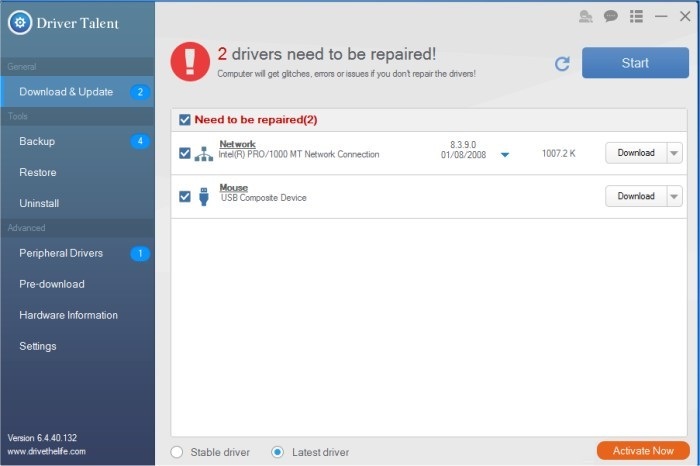700x466 pixels.
Task: Select the Latest driver radio button
Action: 277,452
